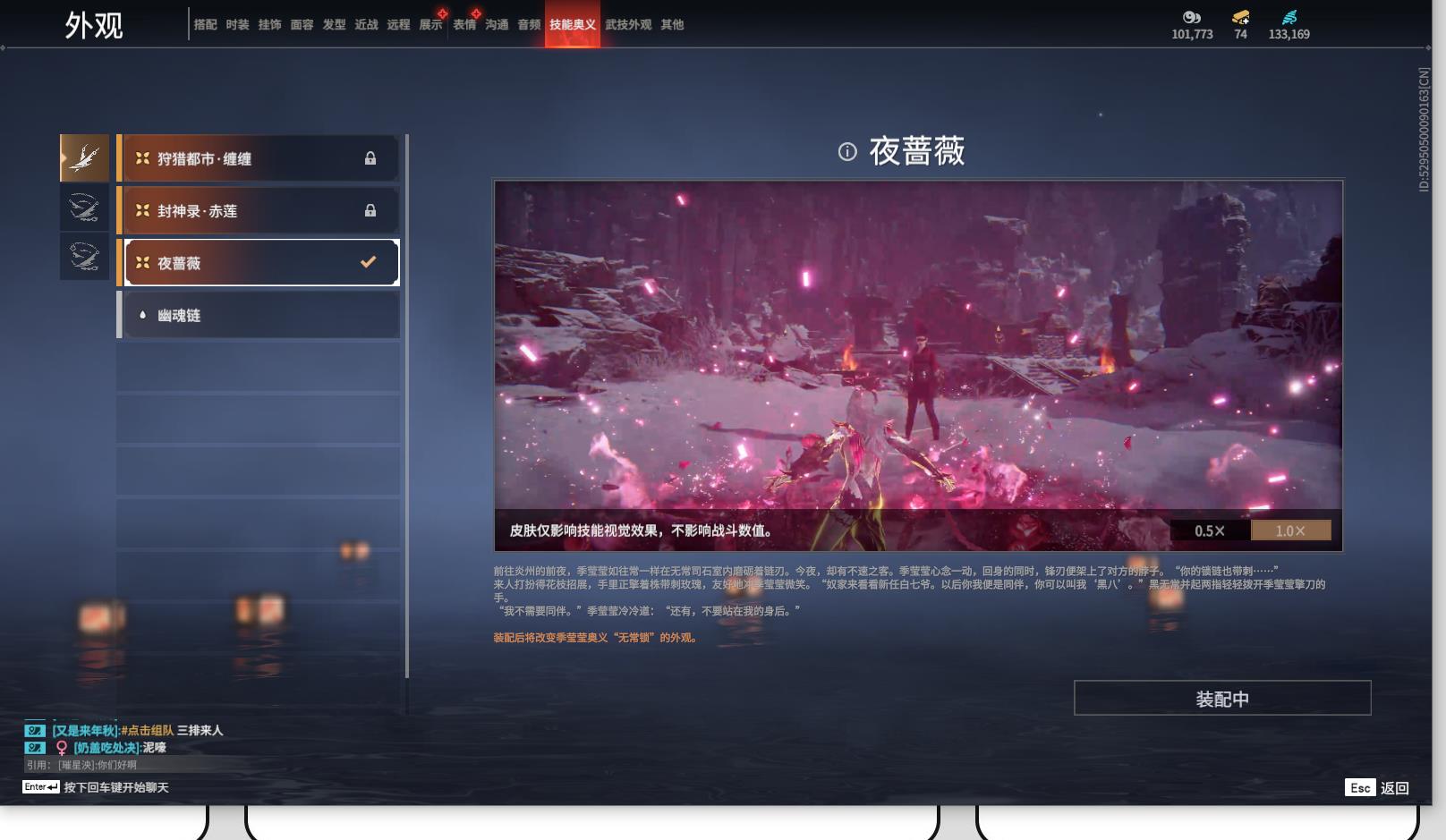
Task: Open the 面容 tab
Action: tap(302, 24)
